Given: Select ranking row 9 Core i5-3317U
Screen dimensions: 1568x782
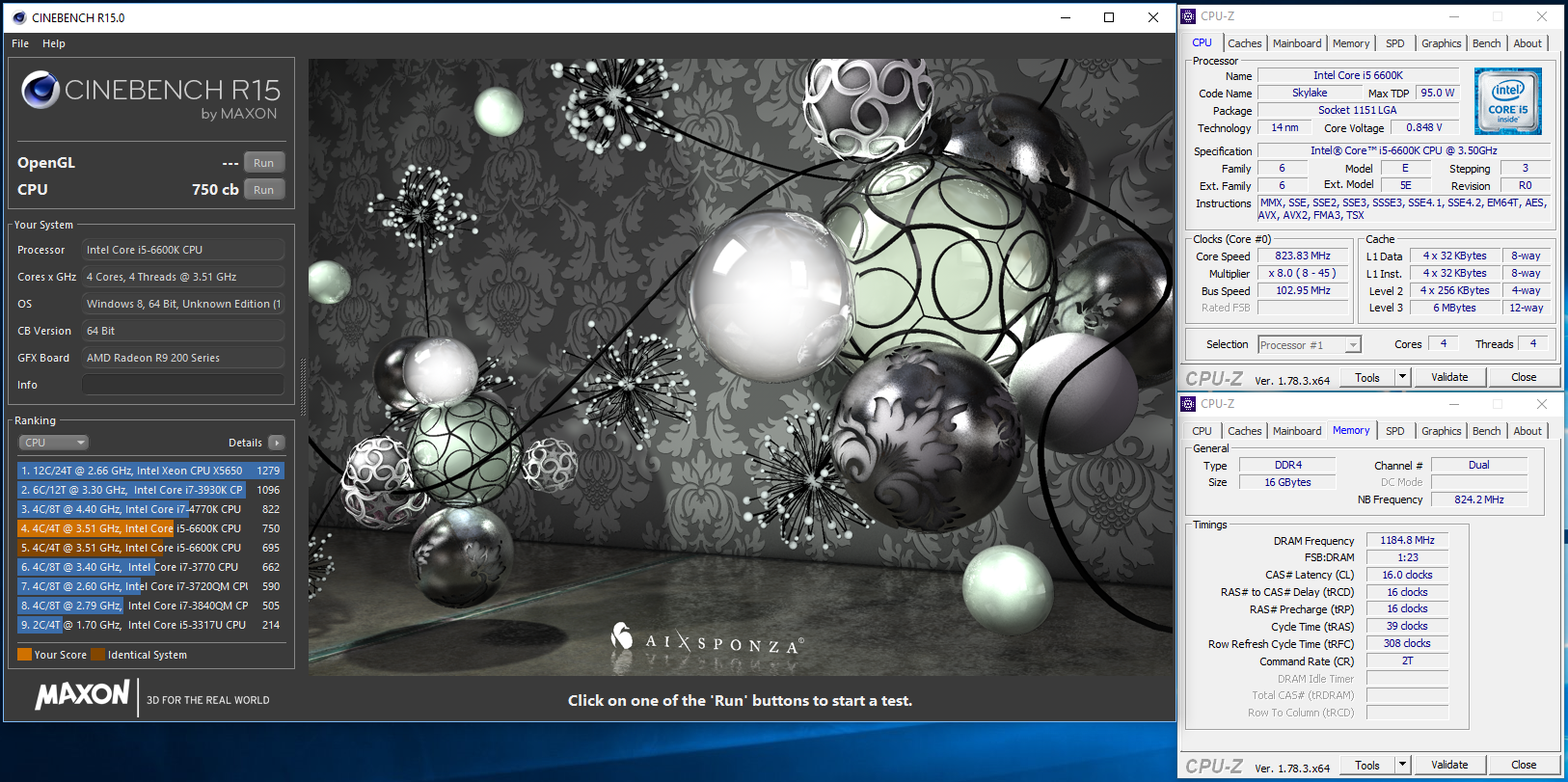Looking at the screenshot, I should (x=150, y=625).
